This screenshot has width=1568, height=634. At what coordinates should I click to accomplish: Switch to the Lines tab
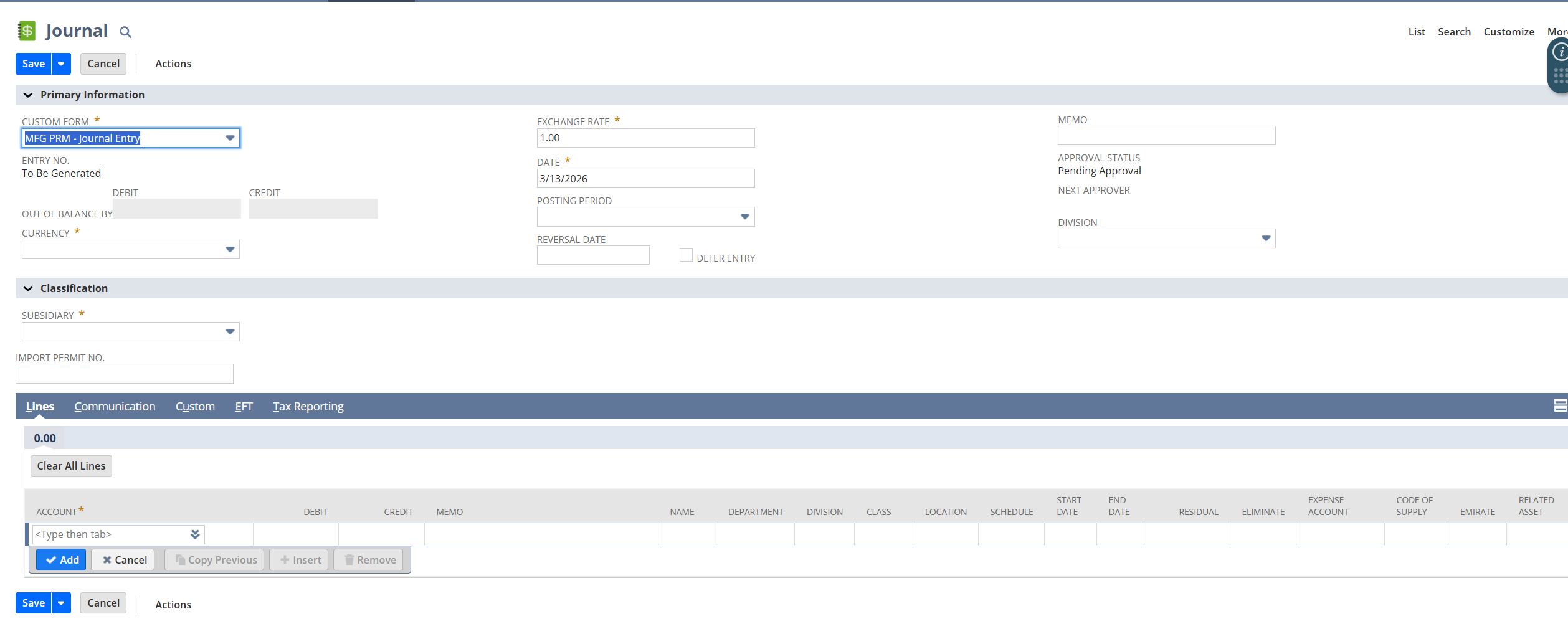point(40,406)
